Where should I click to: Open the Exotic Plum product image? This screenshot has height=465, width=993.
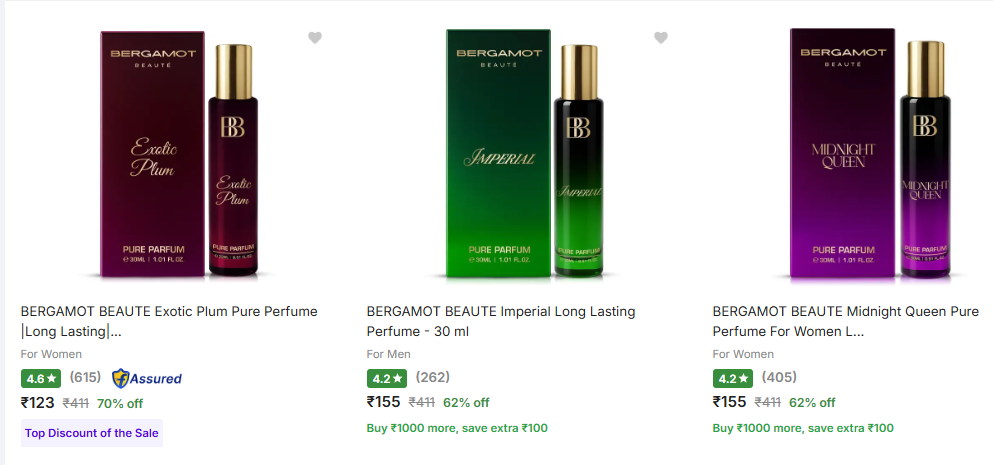coord(178,153)
